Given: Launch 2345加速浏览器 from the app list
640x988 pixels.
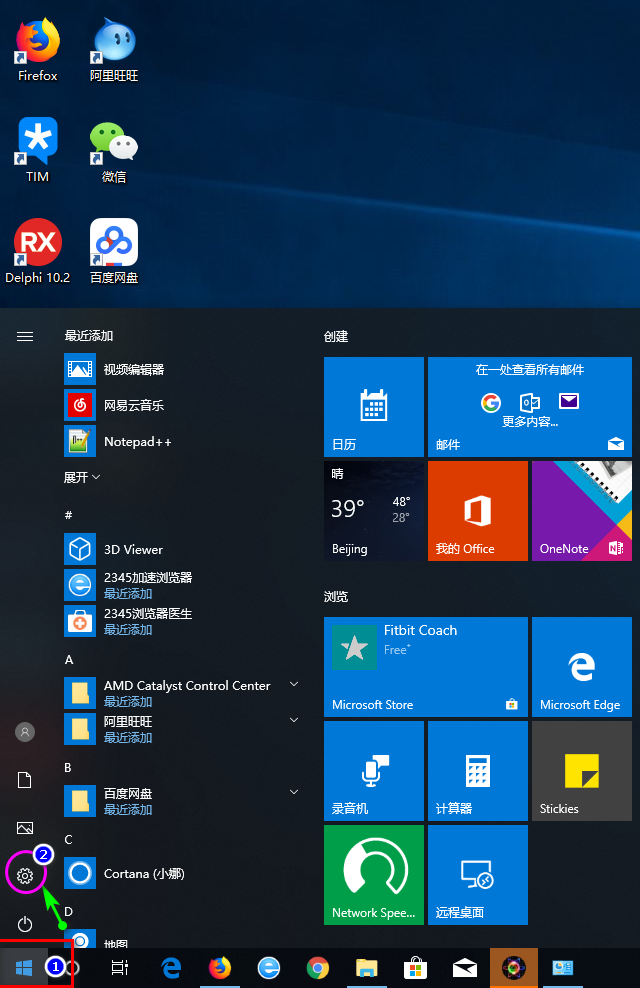Looking at the screenshot, I should click(x=183, y=585).
